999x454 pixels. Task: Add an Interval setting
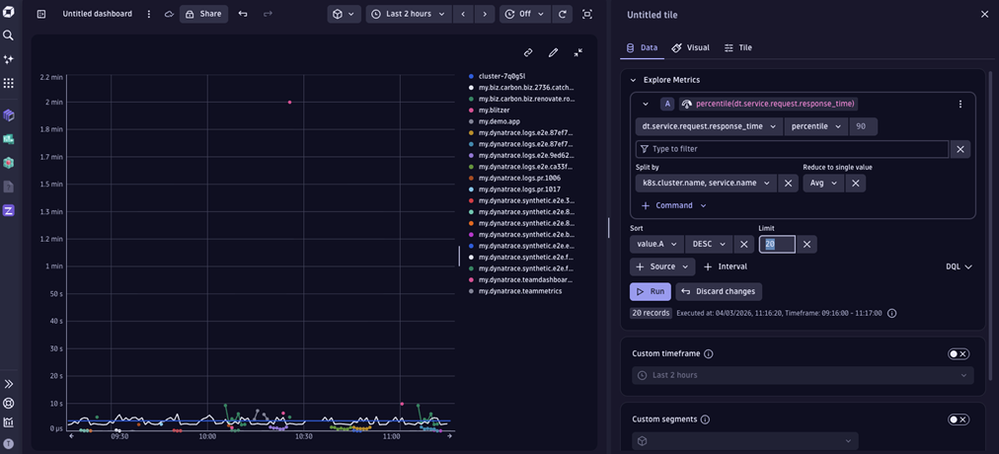(725, 267)
